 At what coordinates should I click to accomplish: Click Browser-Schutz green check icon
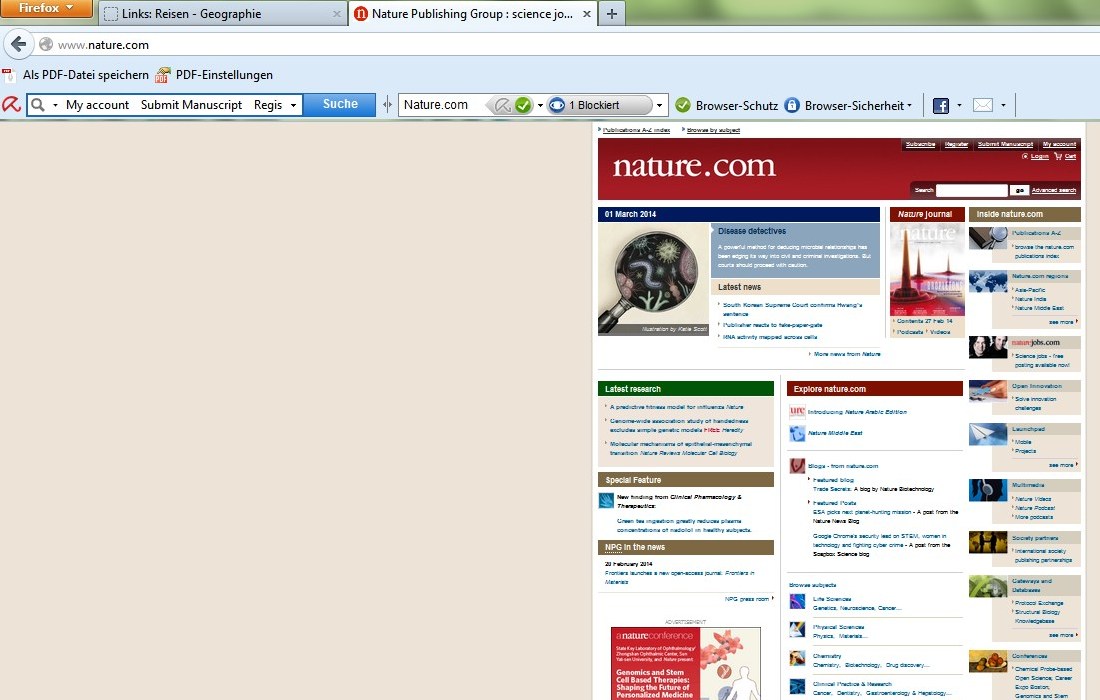tap(683, 105)
